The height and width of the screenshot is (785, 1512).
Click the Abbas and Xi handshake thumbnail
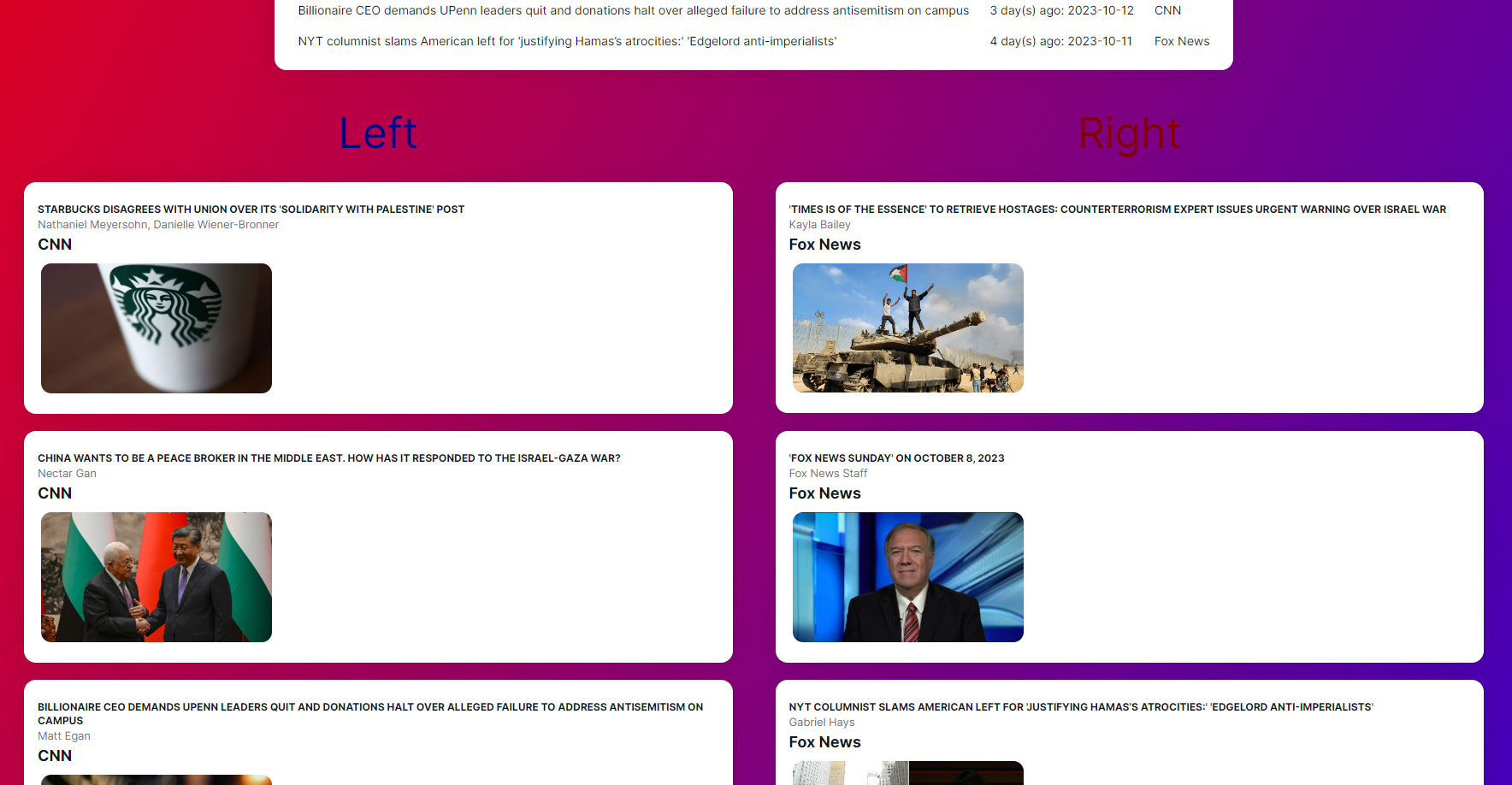point(157,577)
